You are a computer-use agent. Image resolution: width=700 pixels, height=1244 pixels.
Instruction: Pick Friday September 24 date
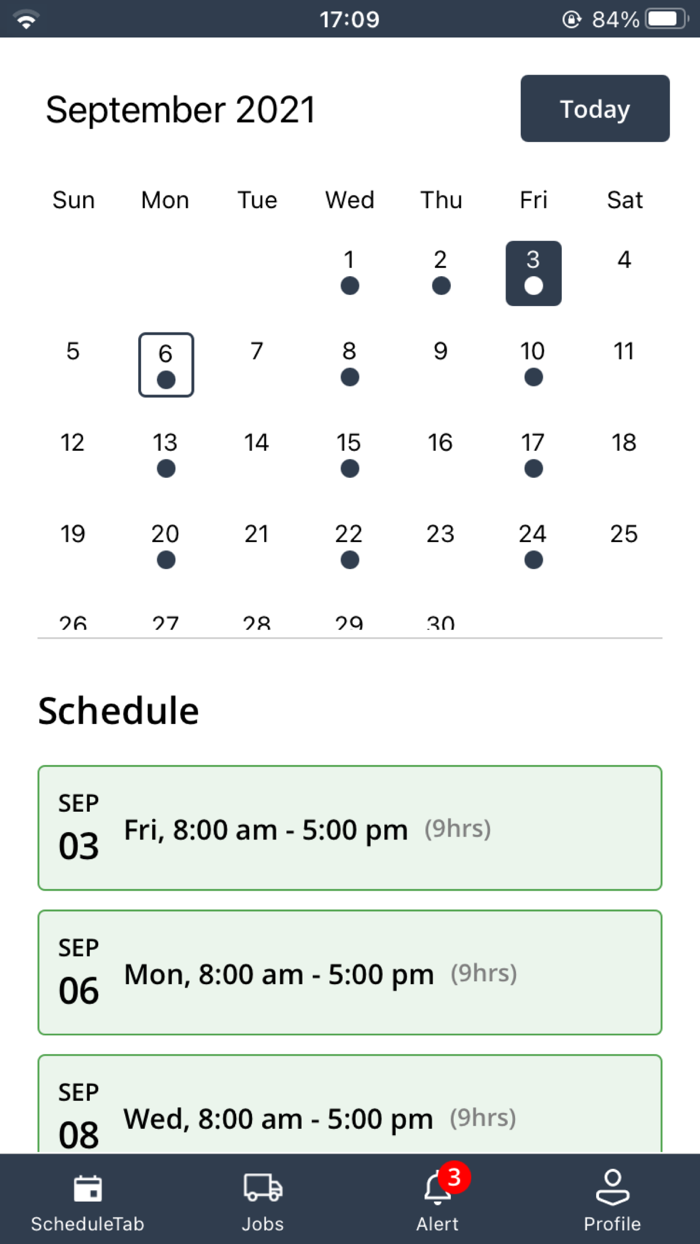[533, 546]
